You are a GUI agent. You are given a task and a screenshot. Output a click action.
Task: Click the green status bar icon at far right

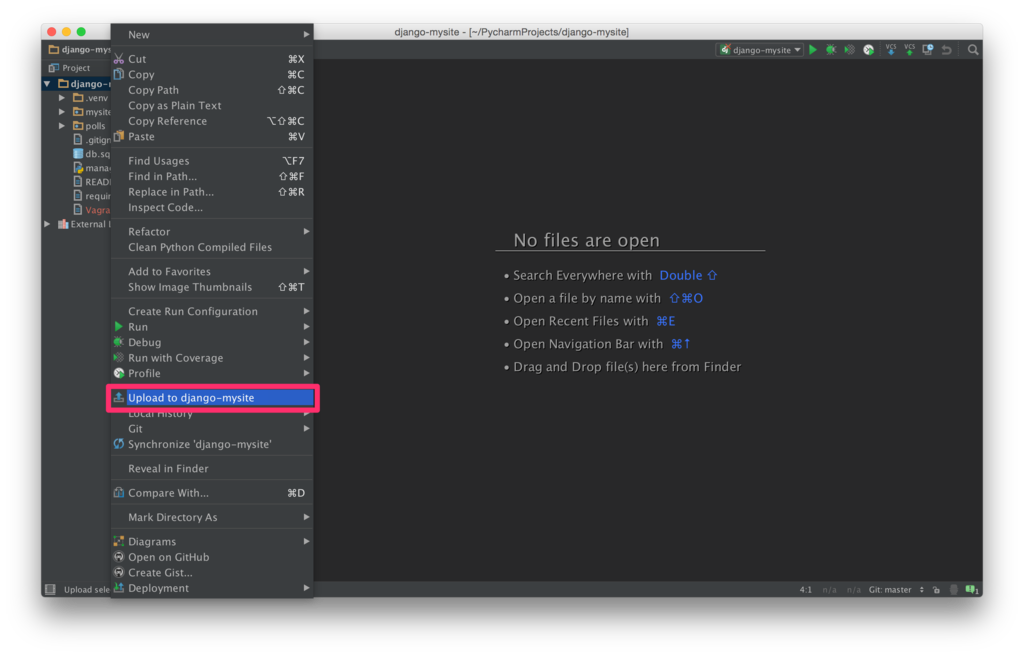click(972, 589)
